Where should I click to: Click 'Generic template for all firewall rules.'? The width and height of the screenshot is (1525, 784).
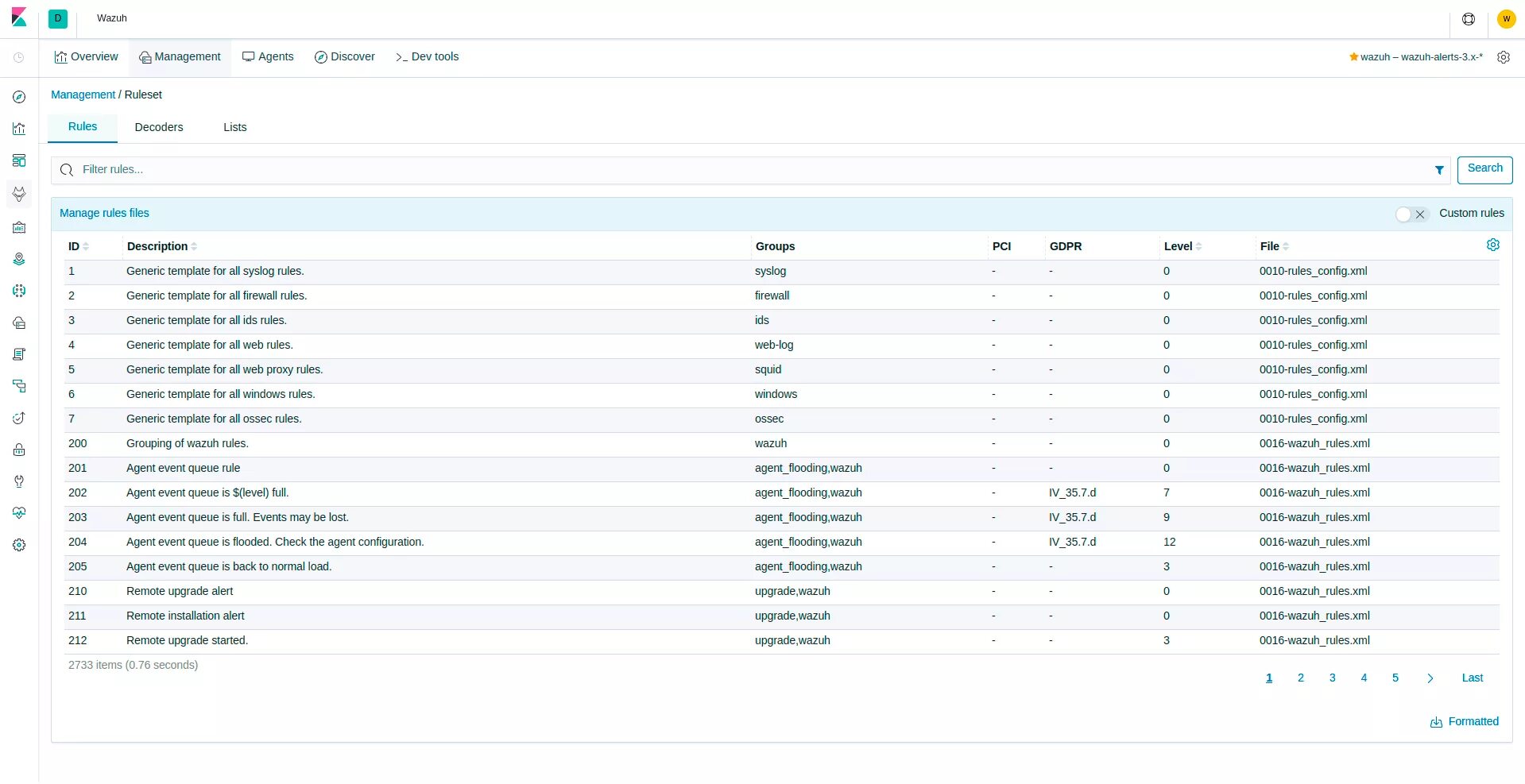[x=216, y=296]
